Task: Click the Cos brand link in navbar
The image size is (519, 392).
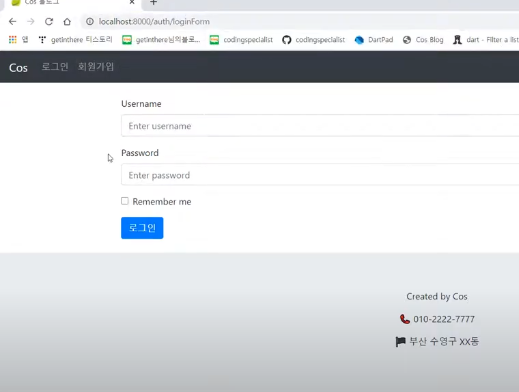Action: tap(18, 68)
